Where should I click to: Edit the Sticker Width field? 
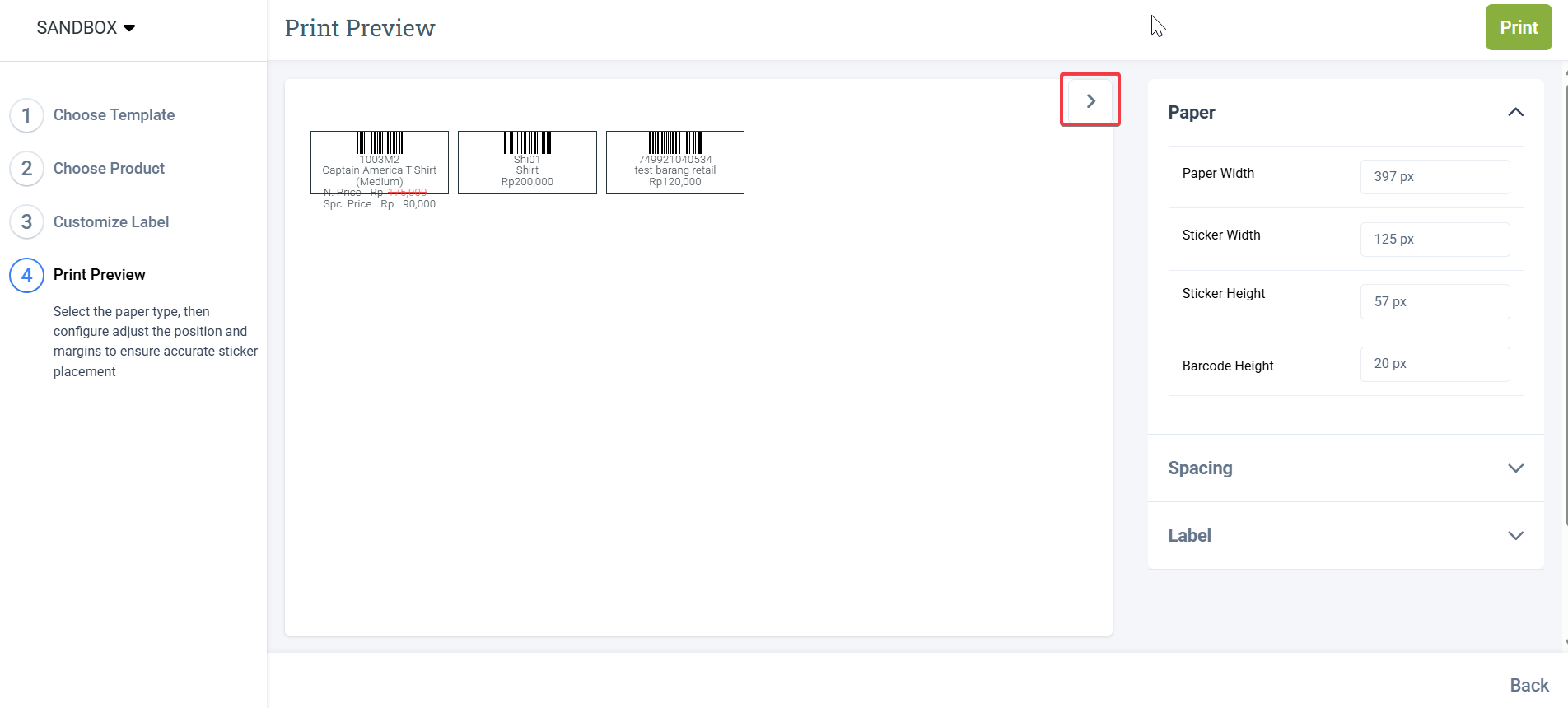point(1434,240)
